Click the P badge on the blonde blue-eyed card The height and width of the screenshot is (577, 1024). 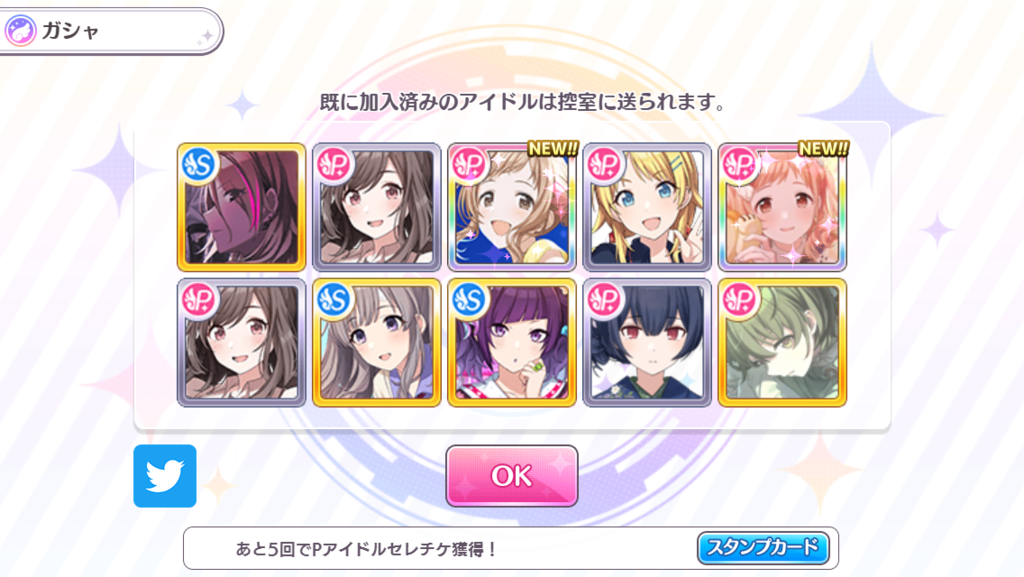tap(605, 165)
